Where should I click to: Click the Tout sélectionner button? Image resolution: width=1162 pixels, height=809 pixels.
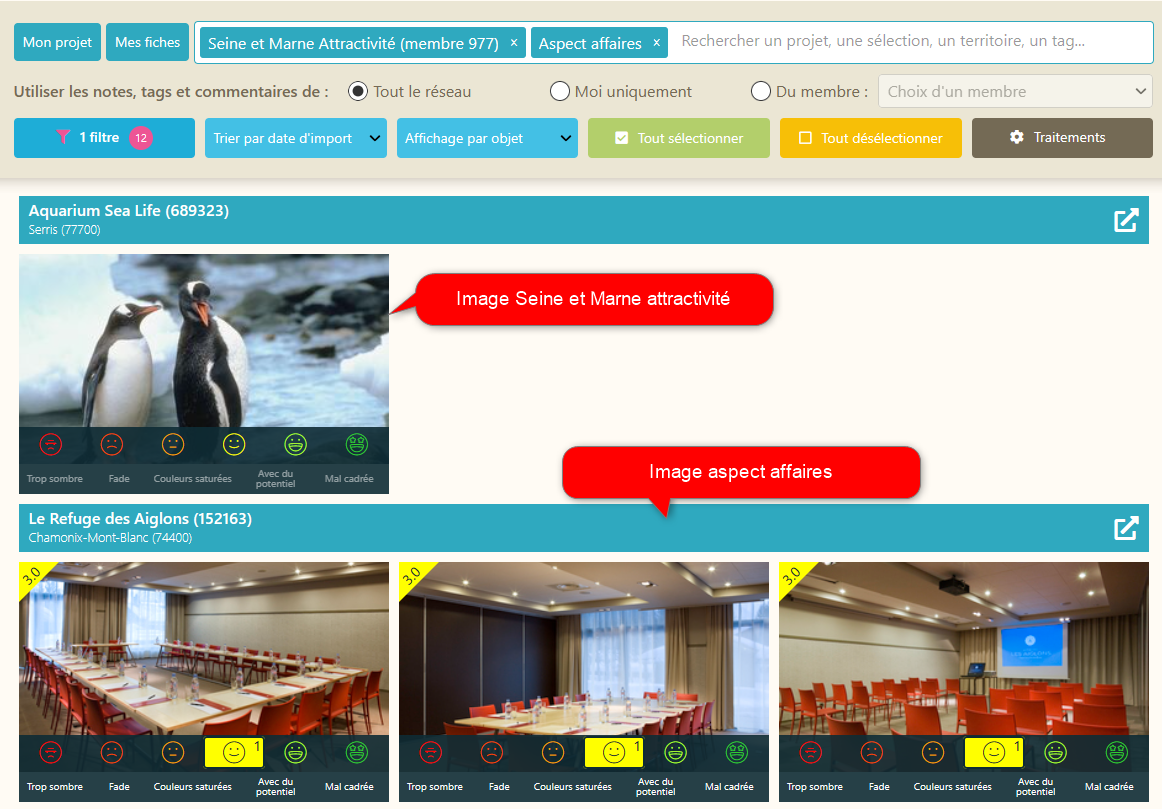pyautogui.click(x=679, y=138)
